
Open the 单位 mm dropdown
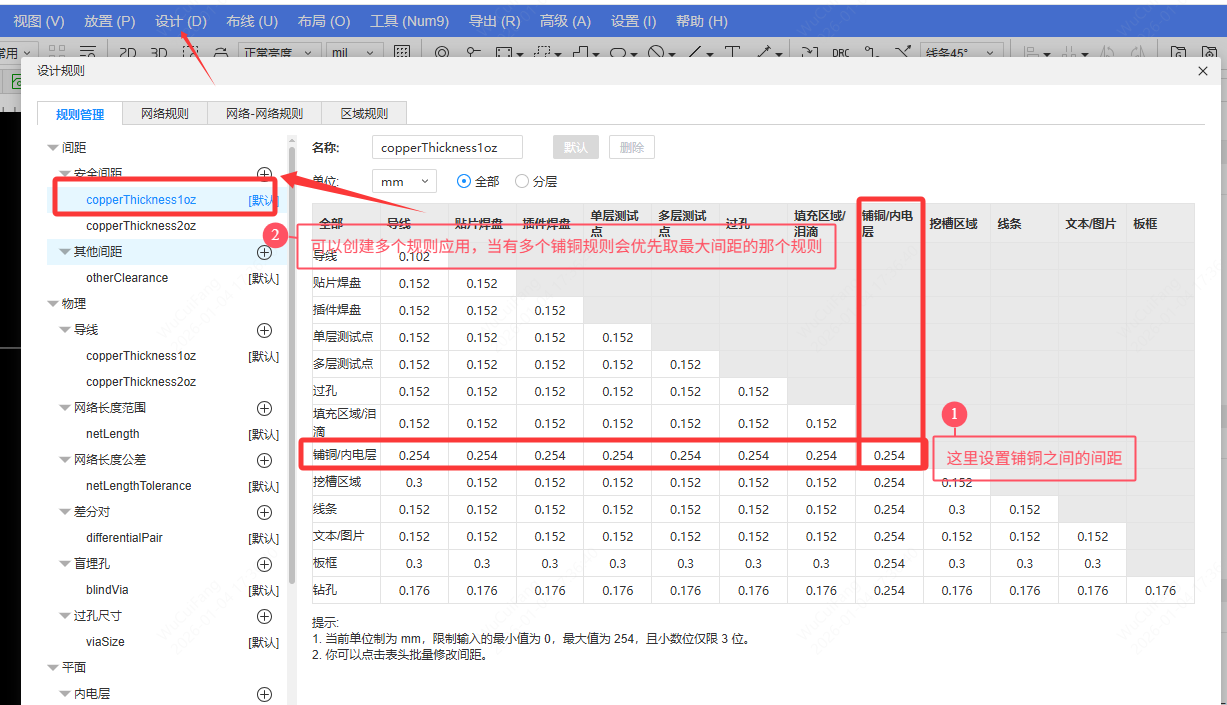tap(404, 182)
